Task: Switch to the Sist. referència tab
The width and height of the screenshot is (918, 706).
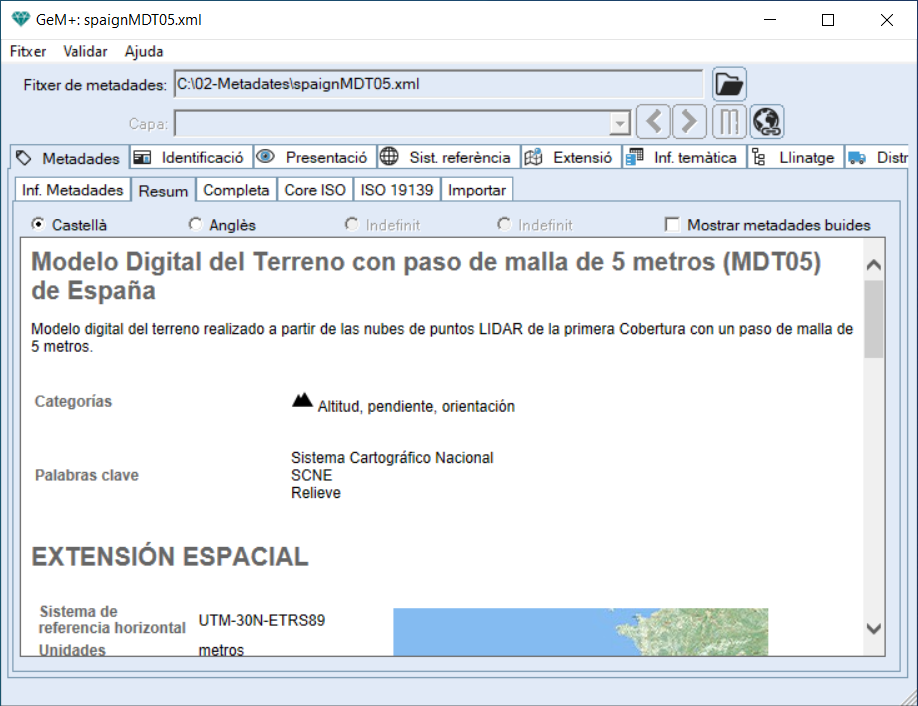Action: click(448, 157)
